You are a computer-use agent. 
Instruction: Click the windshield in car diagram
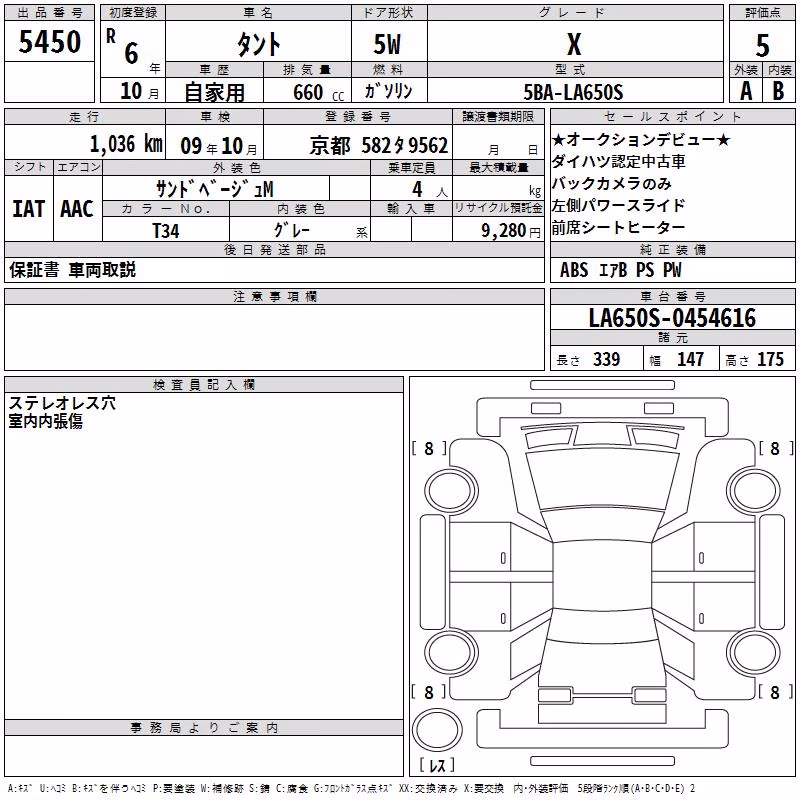[x=602, y=480]
